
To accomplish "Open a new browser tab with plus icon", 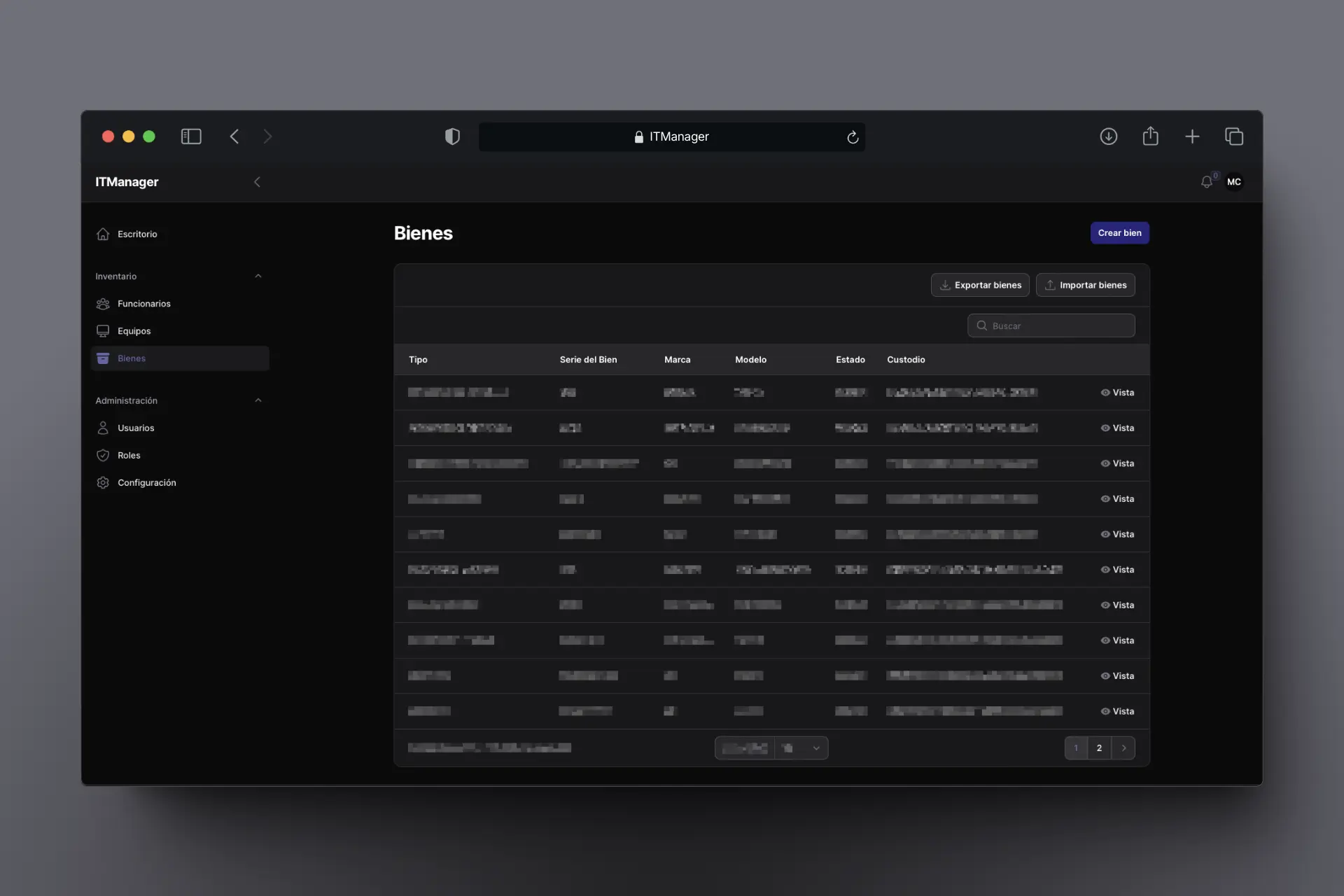I will 1192,136.
